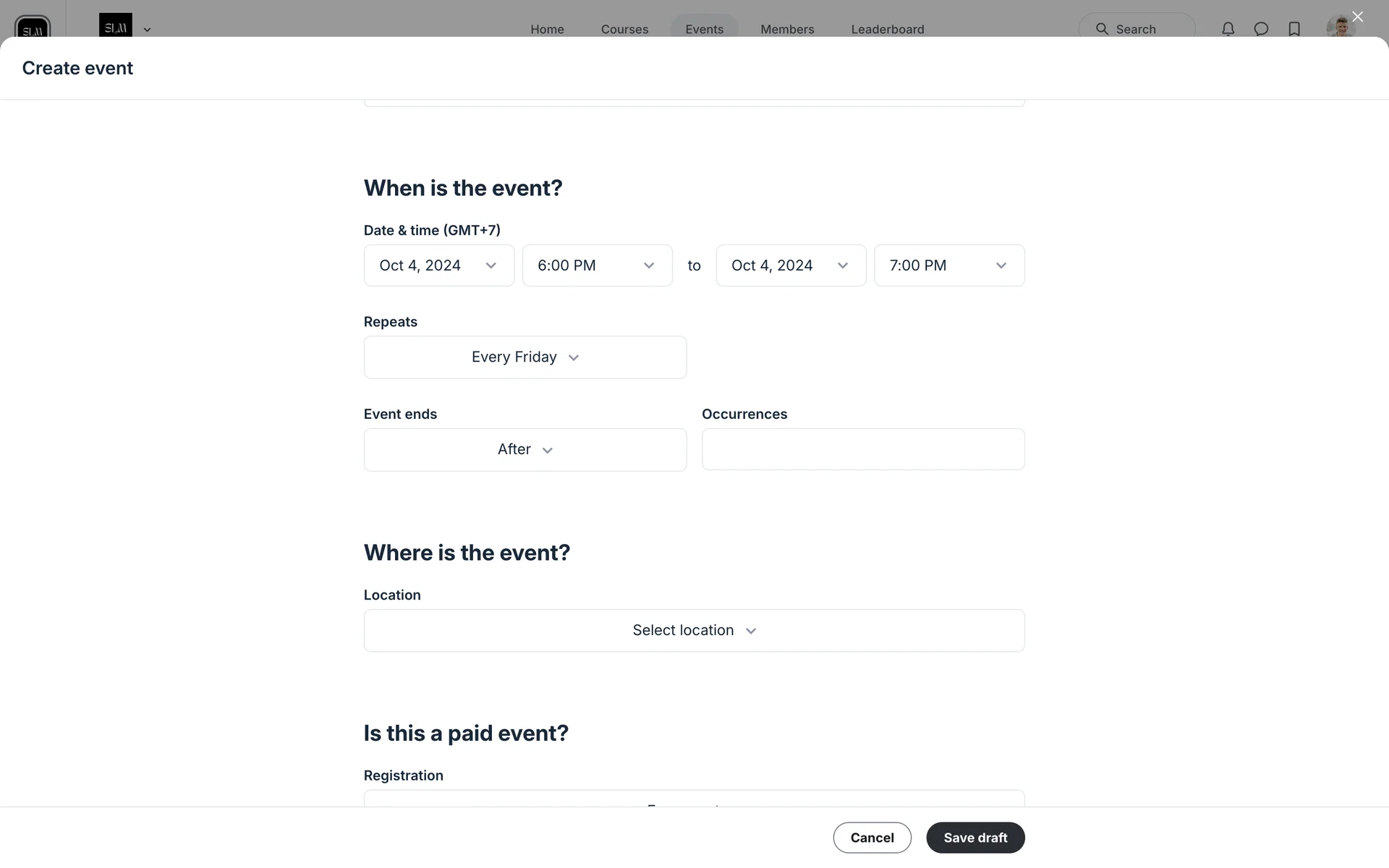Open the Leaderboard tab
The height and width of the screenshot is (868, 1389).
pyautogui.click(x=887, y=29)
